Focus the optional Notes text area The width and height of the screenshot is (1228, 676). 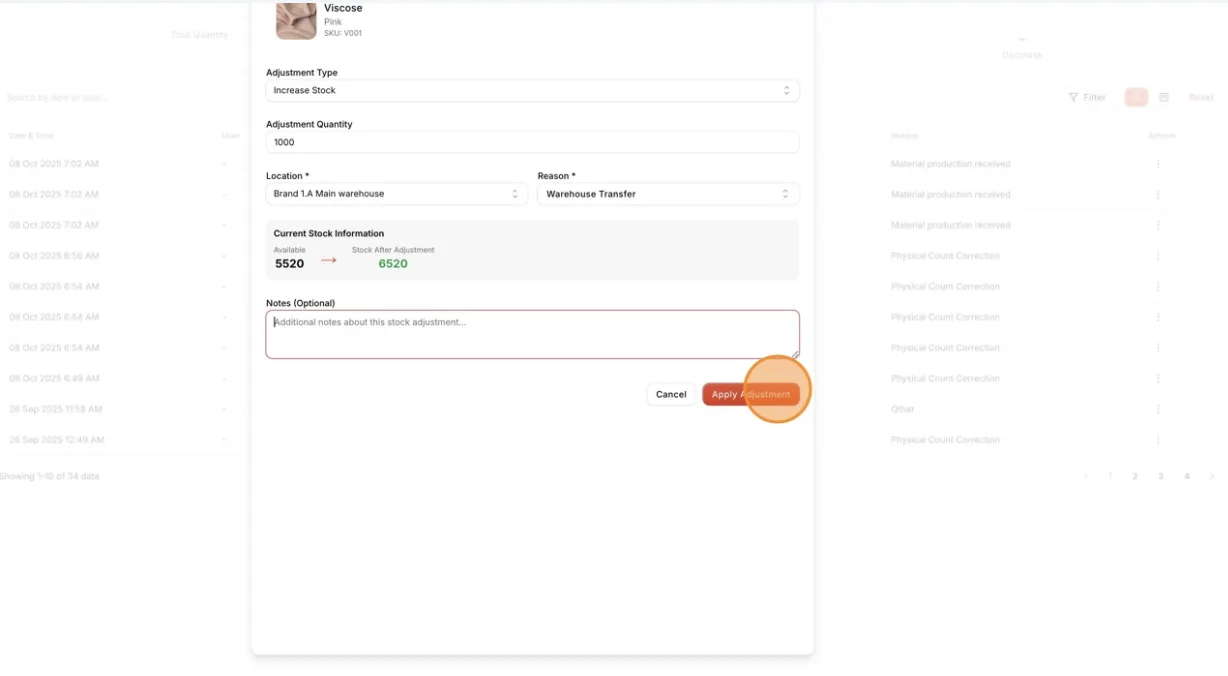tap(532, 334)
